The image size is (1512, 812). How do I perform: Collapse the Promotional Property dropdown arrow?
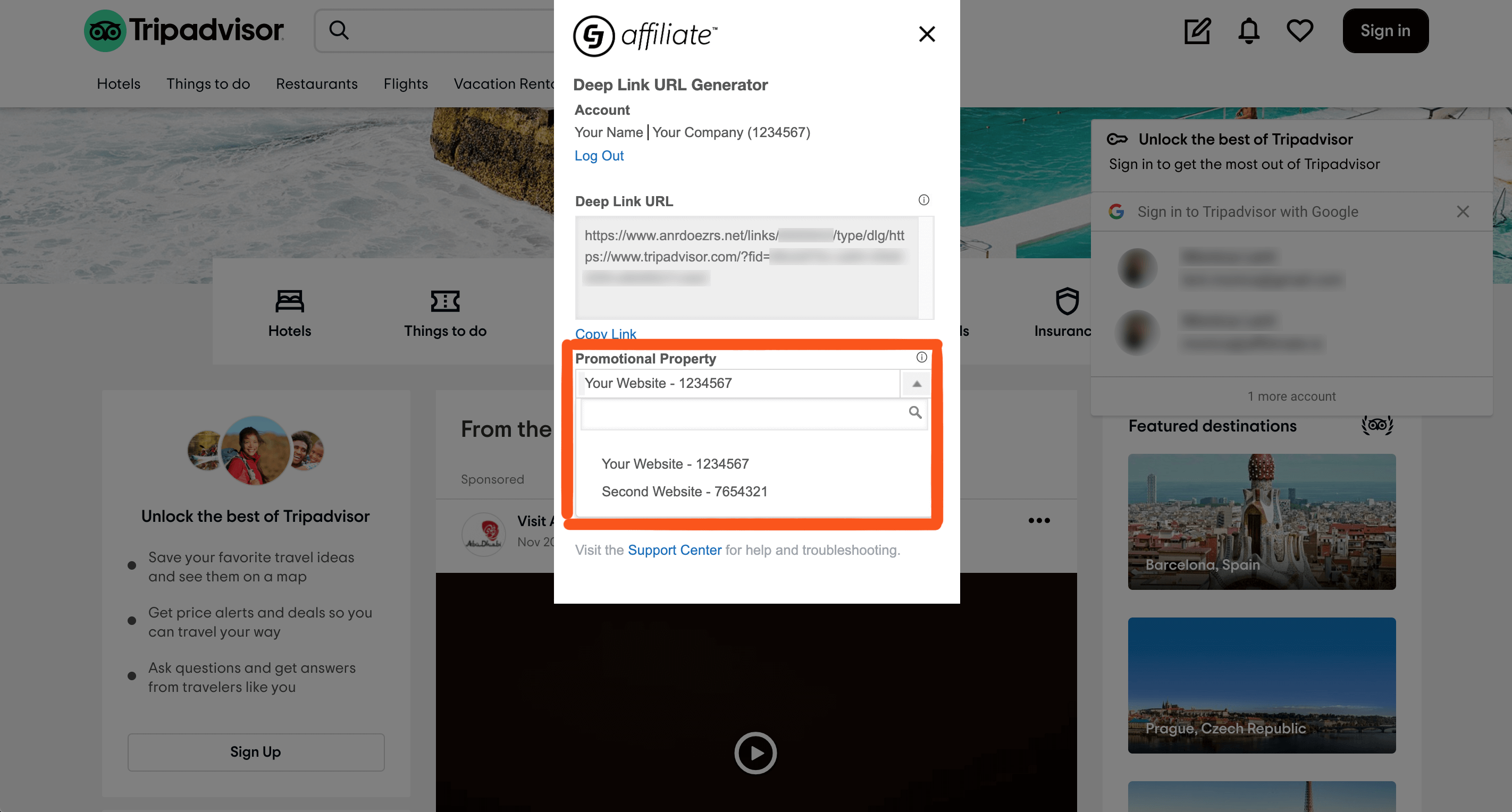916,384
